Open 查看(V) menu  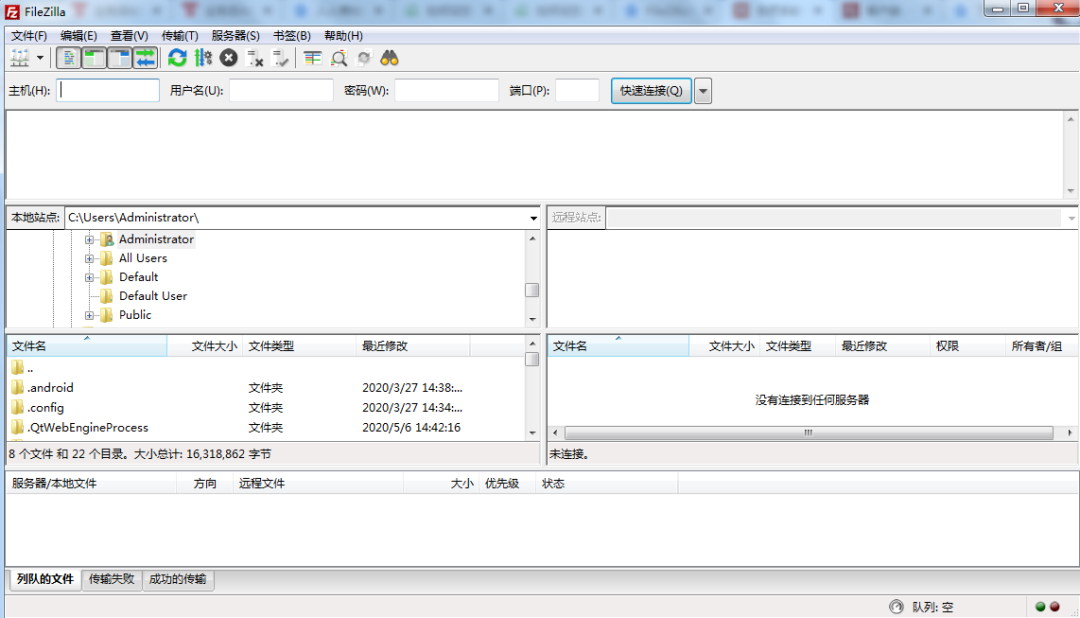click(129, 36)
